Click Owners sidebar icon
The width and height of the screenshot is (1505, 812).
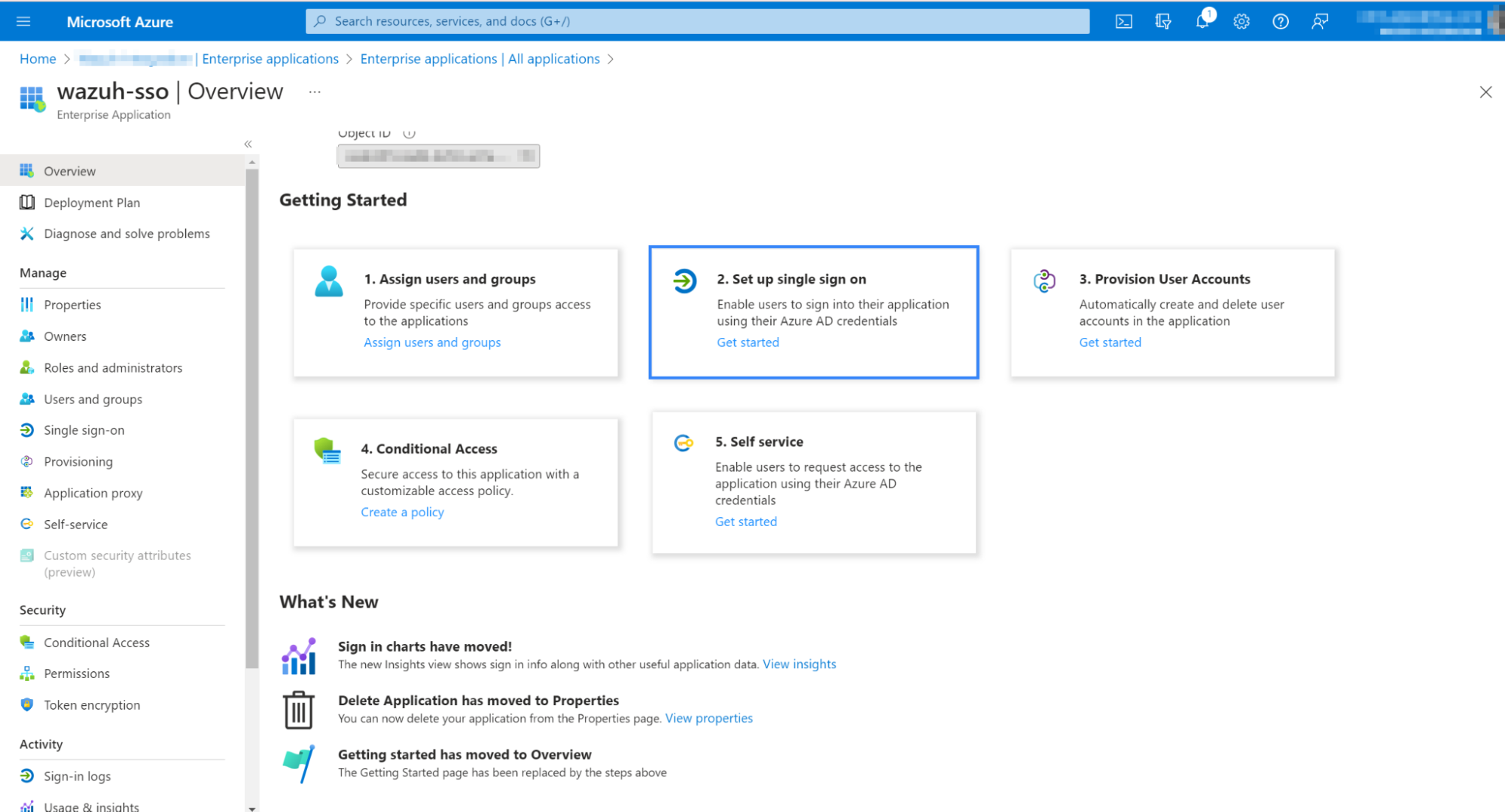(27, 336)
